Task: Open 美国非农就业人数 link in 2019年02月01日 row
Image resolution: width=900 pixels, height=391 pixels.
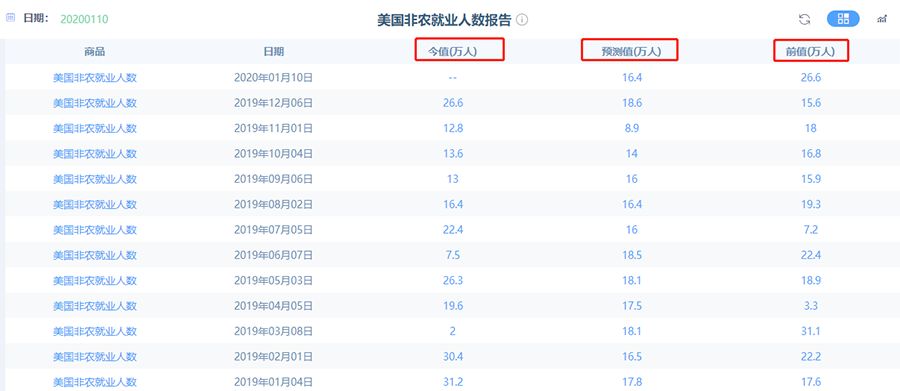Action: click(95, 356)
